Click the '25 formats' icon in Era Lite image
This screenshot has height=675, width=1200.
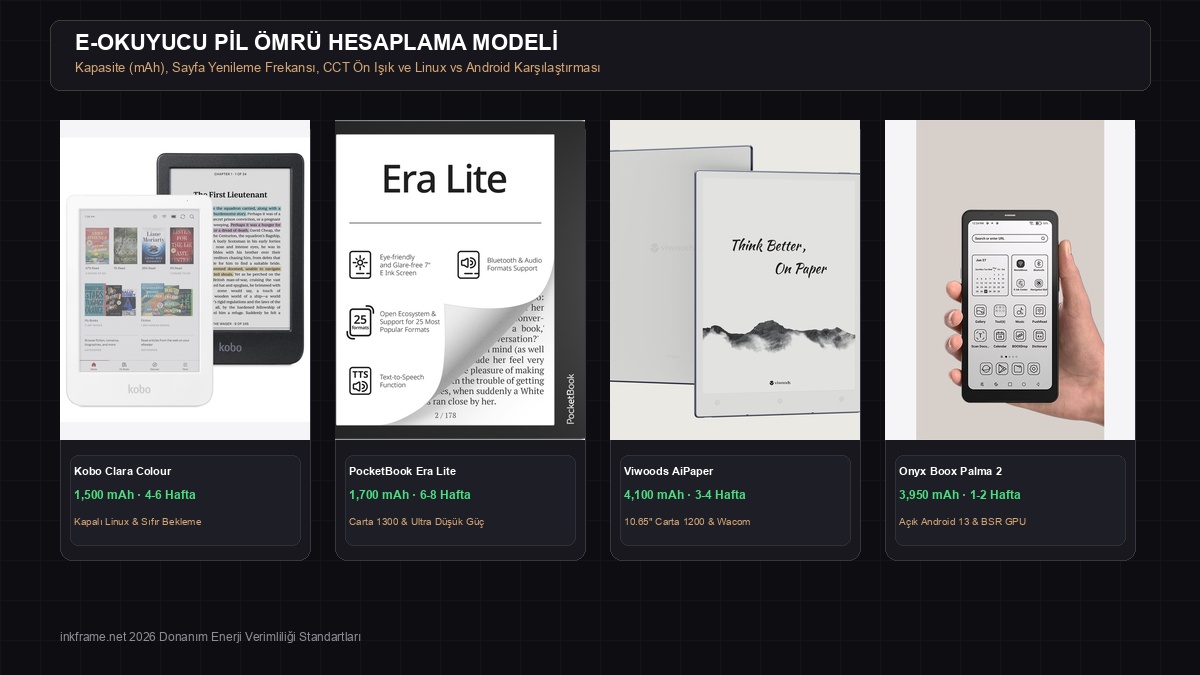[x=360, y=322]
